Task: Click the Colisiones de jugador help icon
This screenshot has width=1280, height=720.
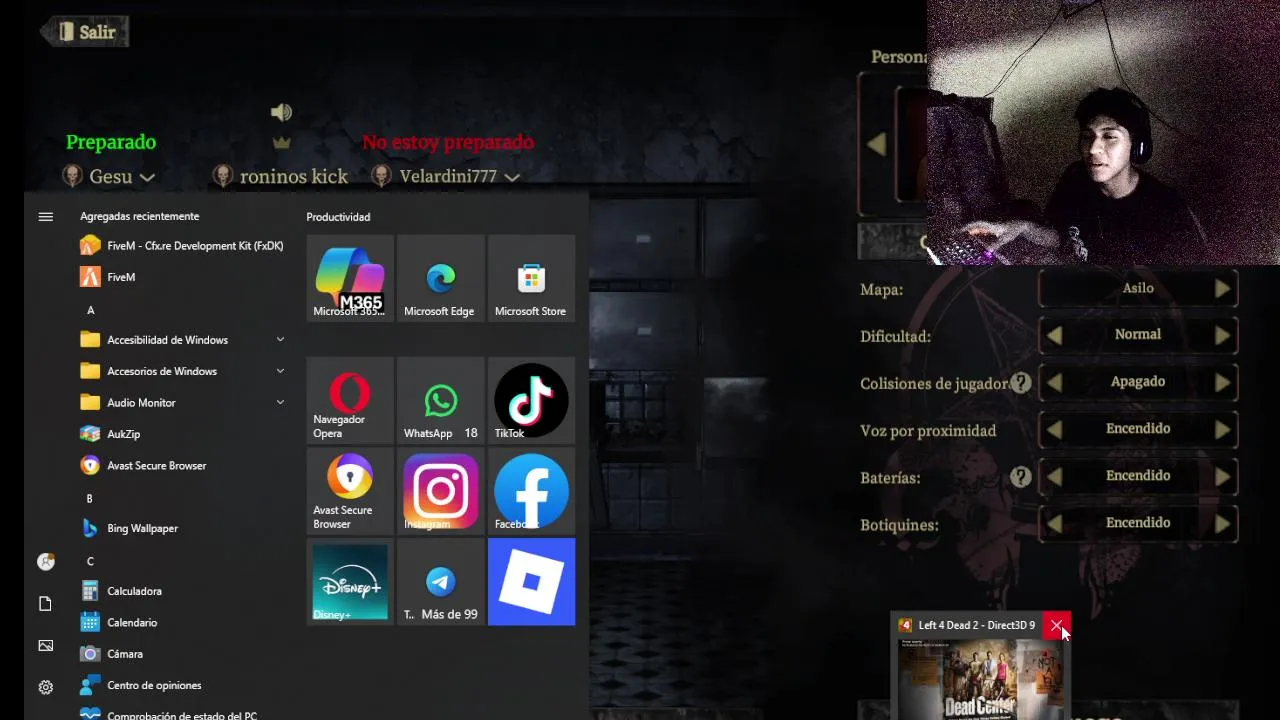Action: point(1020,382)
